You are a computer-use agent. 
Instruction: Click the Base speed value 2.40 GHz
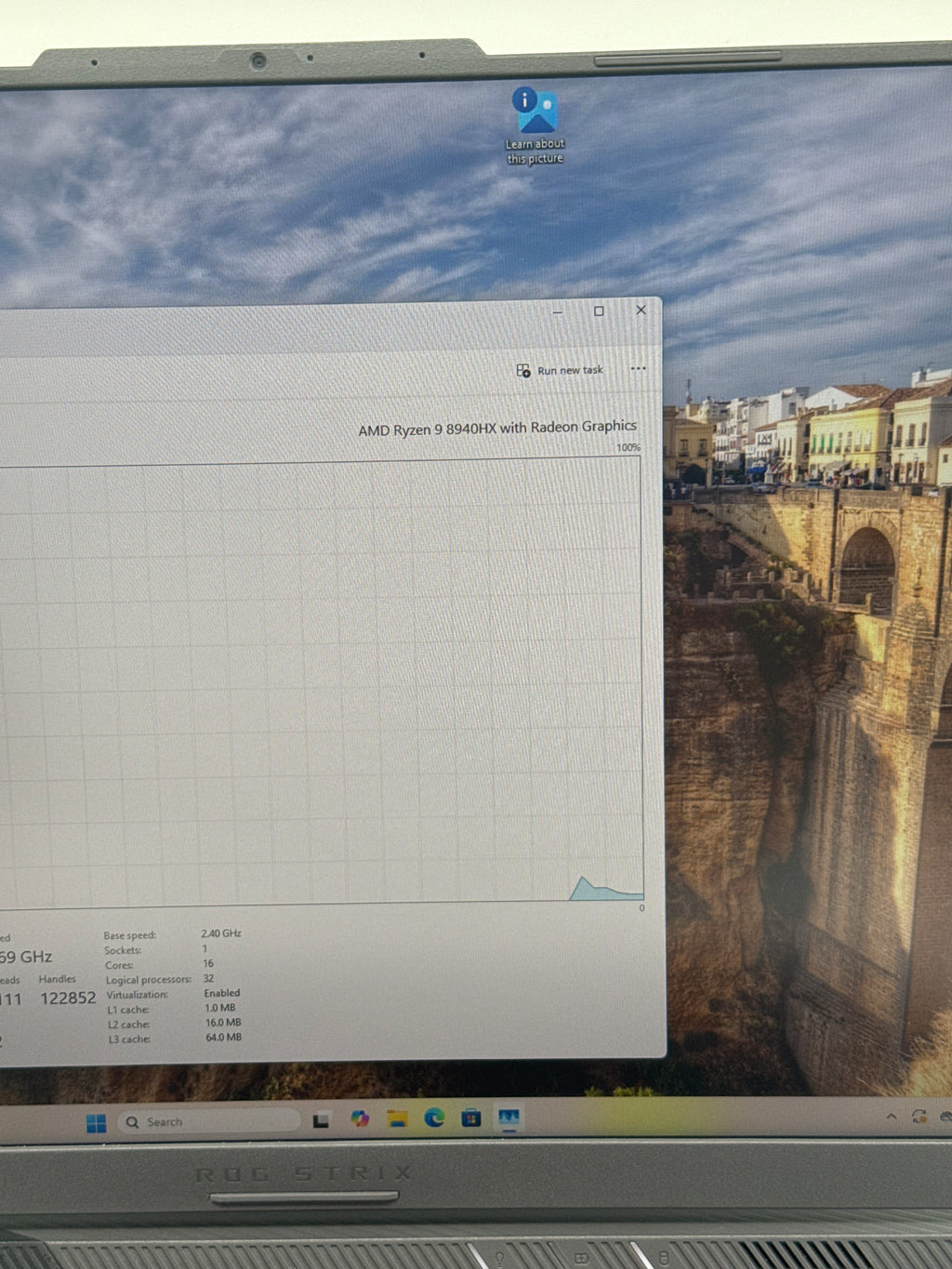click(x=221, y=933)
